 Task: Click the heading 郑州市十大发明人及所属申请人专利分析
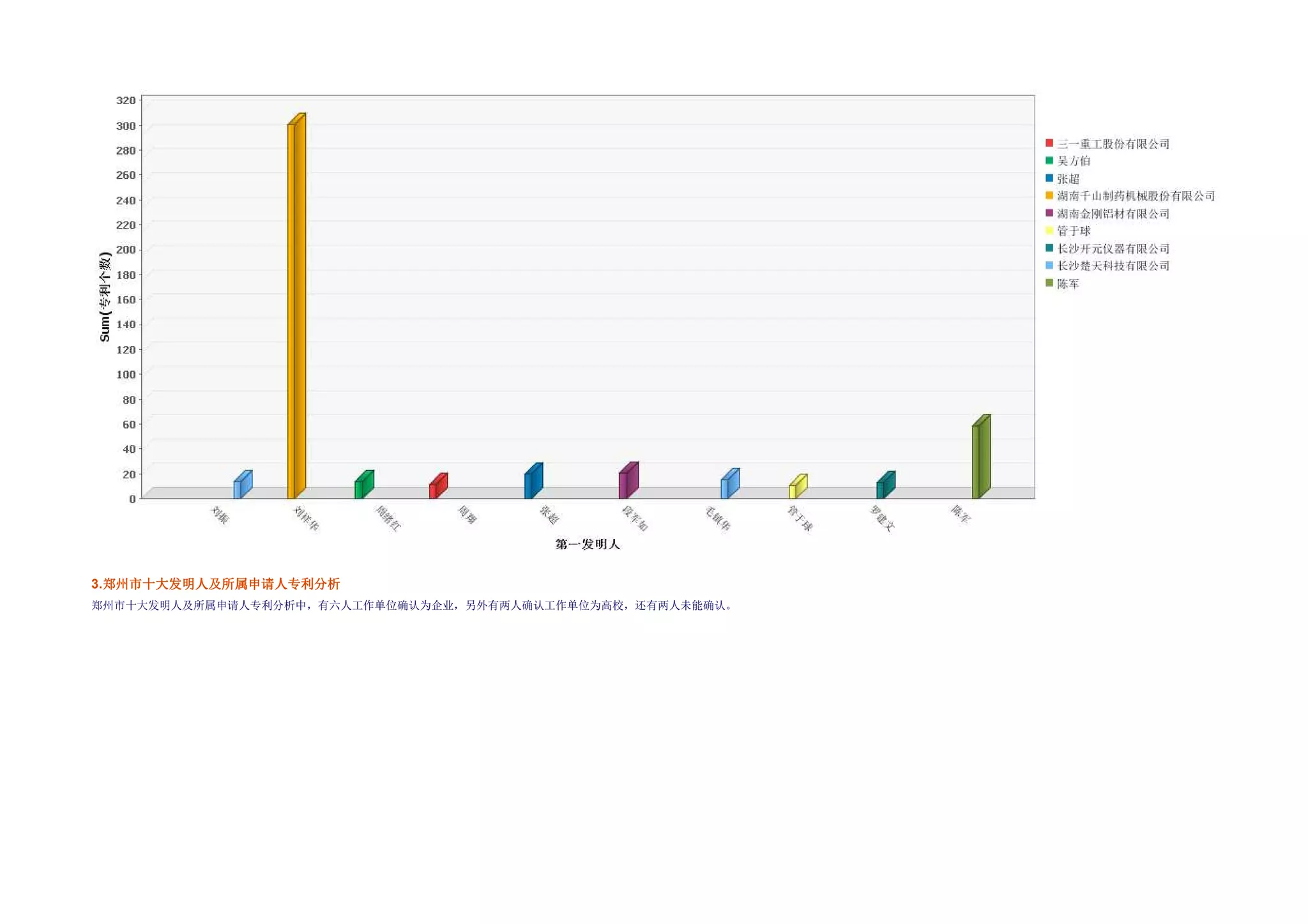[216, 584]
